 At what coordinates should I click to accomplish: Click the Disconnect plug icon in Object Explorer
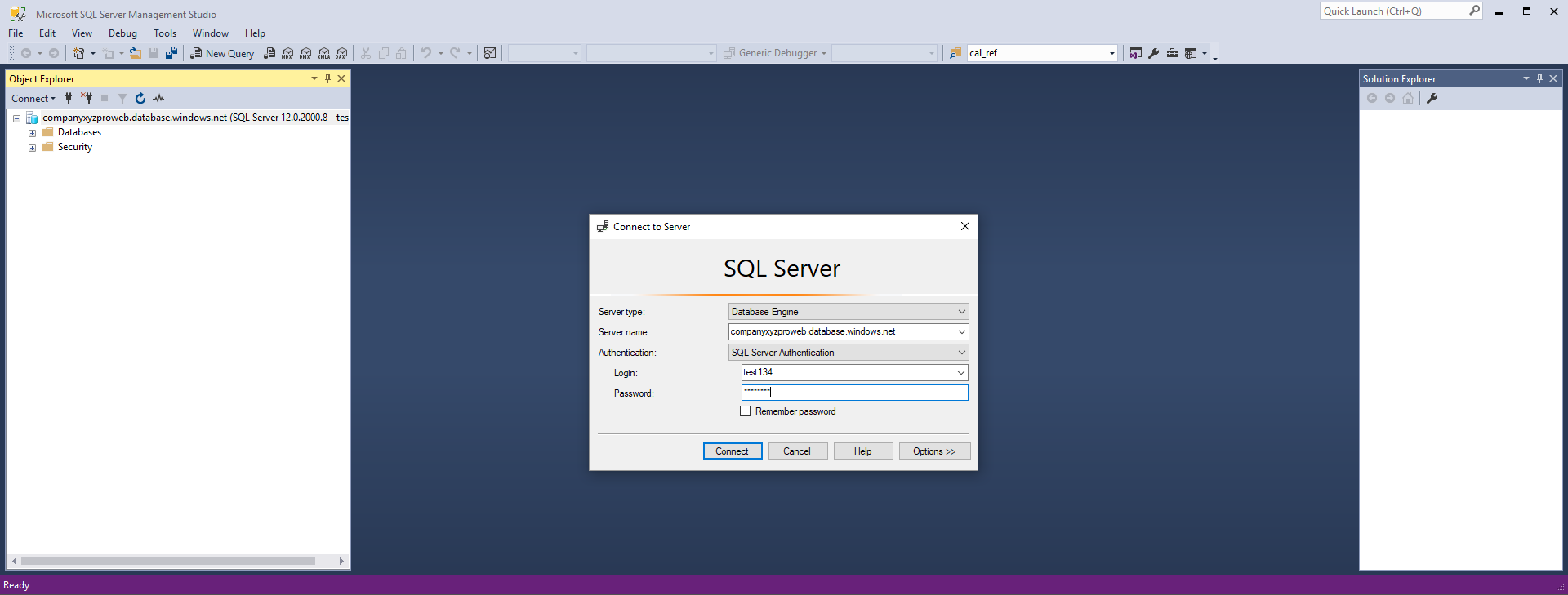point(87,98)
